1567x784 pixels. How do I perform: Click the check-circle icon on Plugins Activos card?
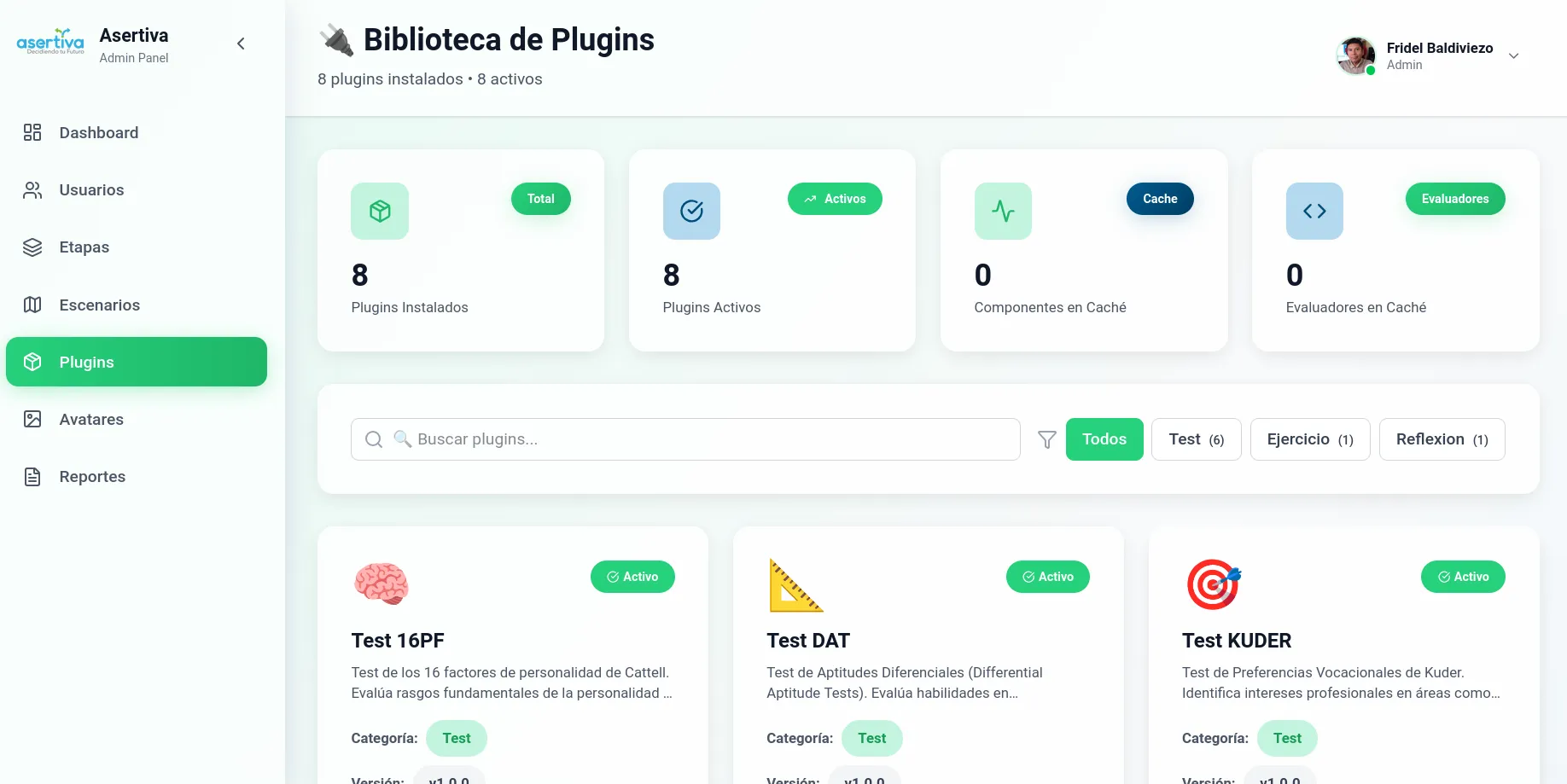pyautogui.click(x=691, y=211)
